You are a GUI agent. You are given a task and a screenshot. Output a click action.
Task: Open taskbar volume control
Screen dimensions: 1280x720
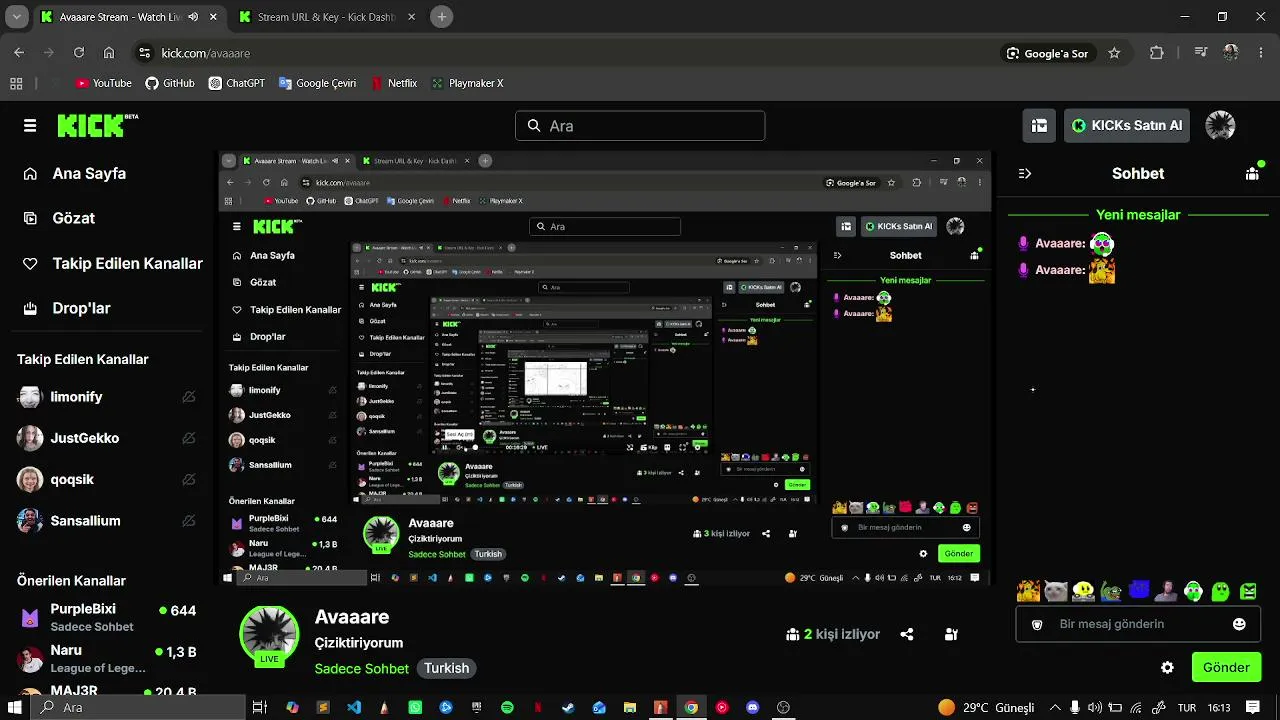1095,708
